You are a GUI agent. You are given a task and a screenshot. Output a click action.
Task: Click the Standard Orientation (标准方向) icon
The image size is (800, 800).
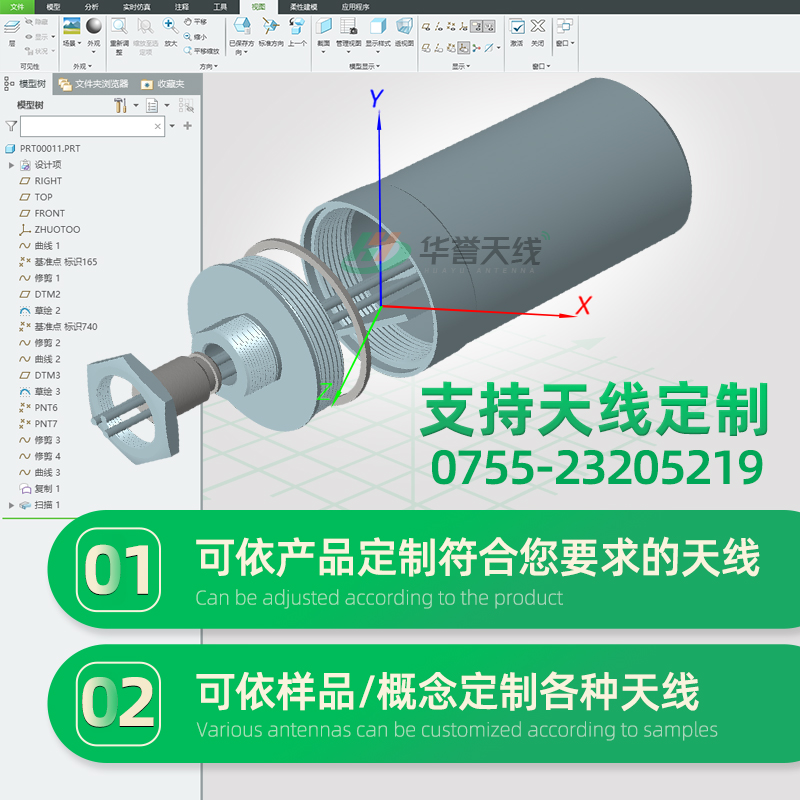(270, 25)
